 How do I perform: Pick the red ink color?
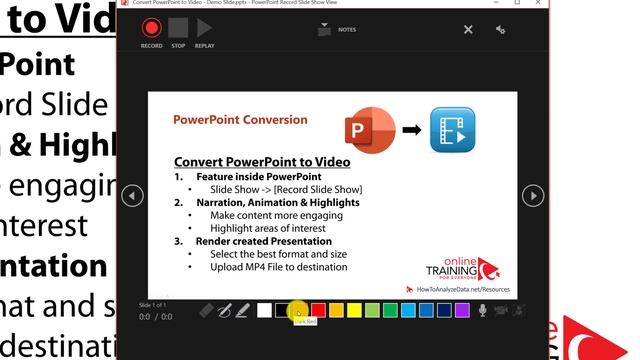pos(318,311)
